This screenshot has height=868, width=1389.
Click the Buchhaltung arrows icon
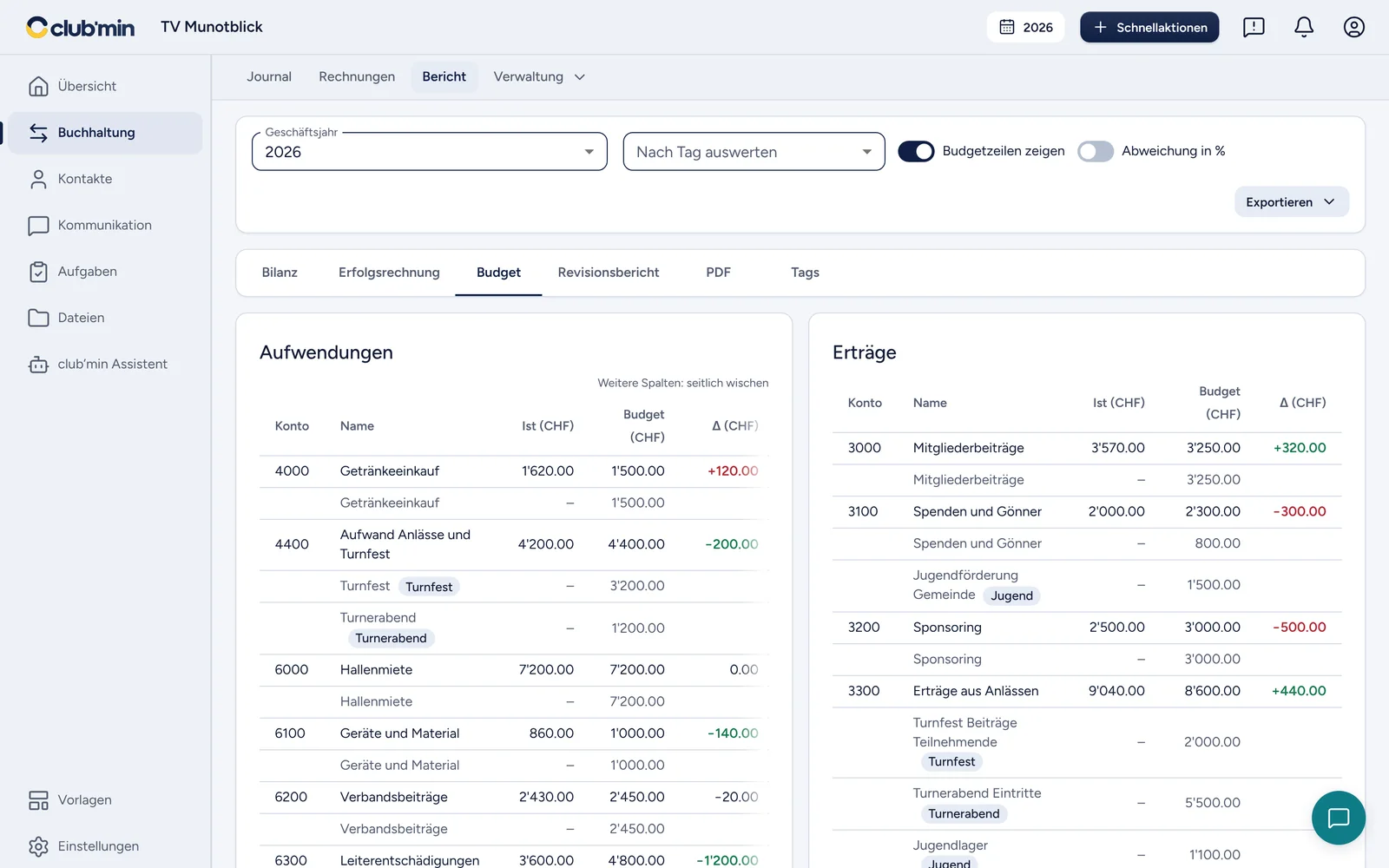click(38, 133)
